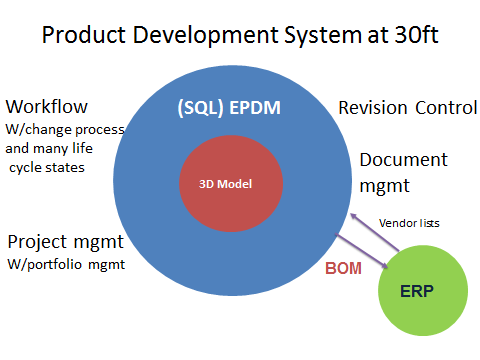Click the word Control in Revision Control
Screen dimensions: 480x360
coord(446,108)
